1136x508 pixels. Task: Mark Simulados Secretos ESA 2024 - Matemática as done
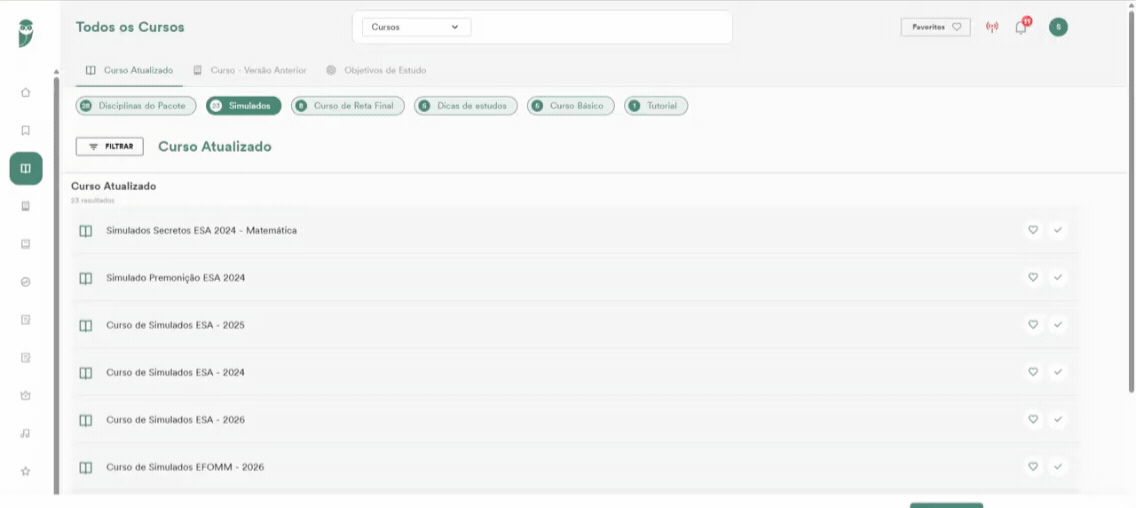[x=1058, y=230]
